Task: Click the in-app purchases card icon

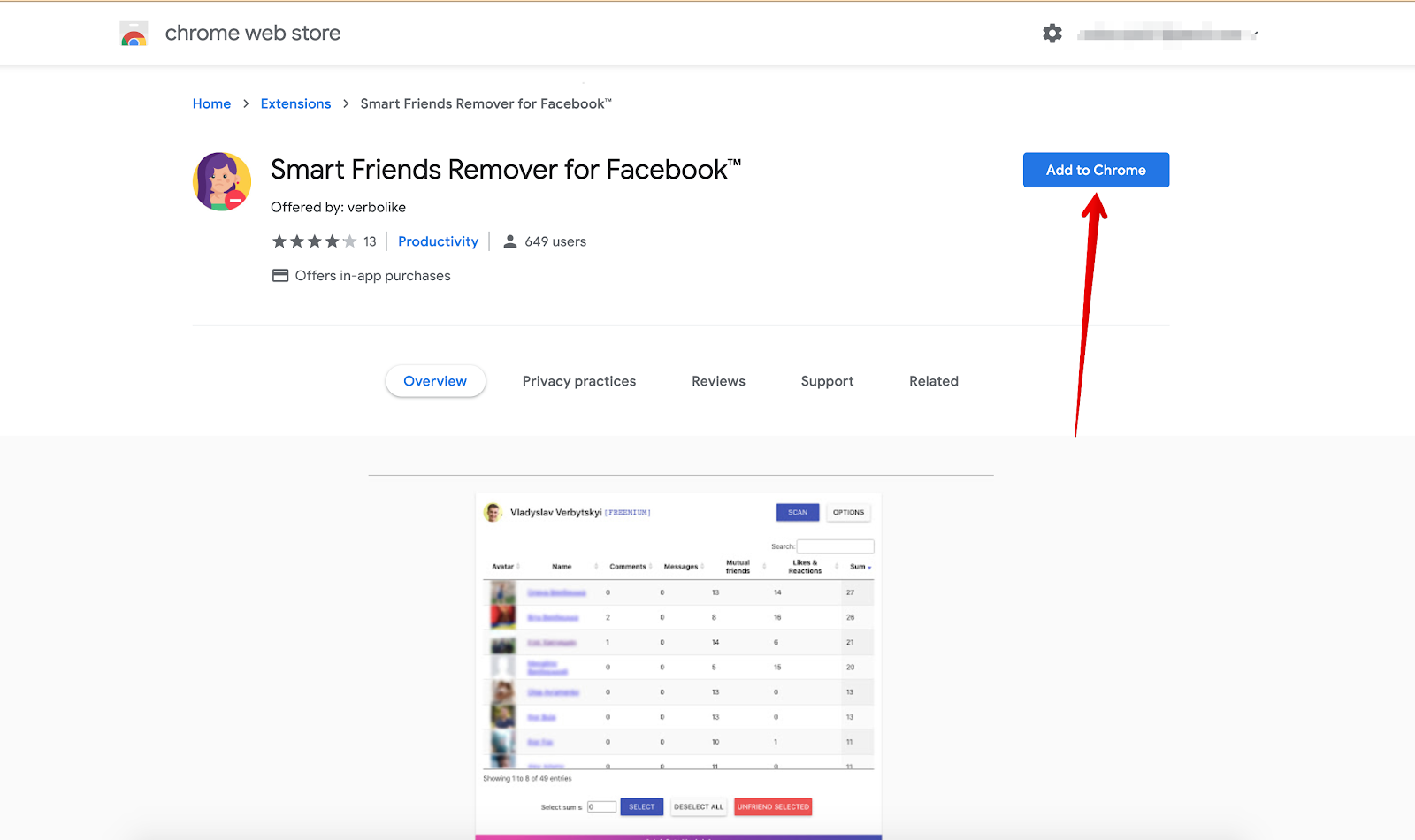Action: click(x=280, y=275)
